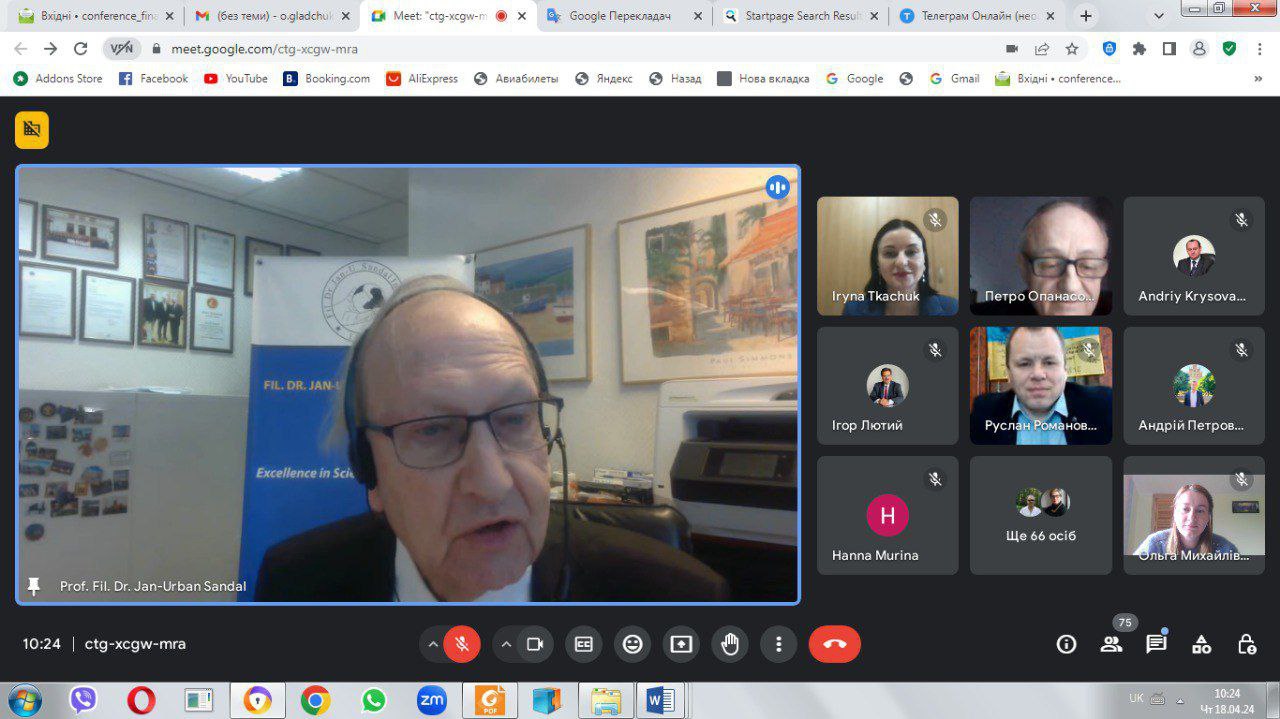Expand video settings arrow beside camera
Screen dimensions: 1280x719
point(506,644)
